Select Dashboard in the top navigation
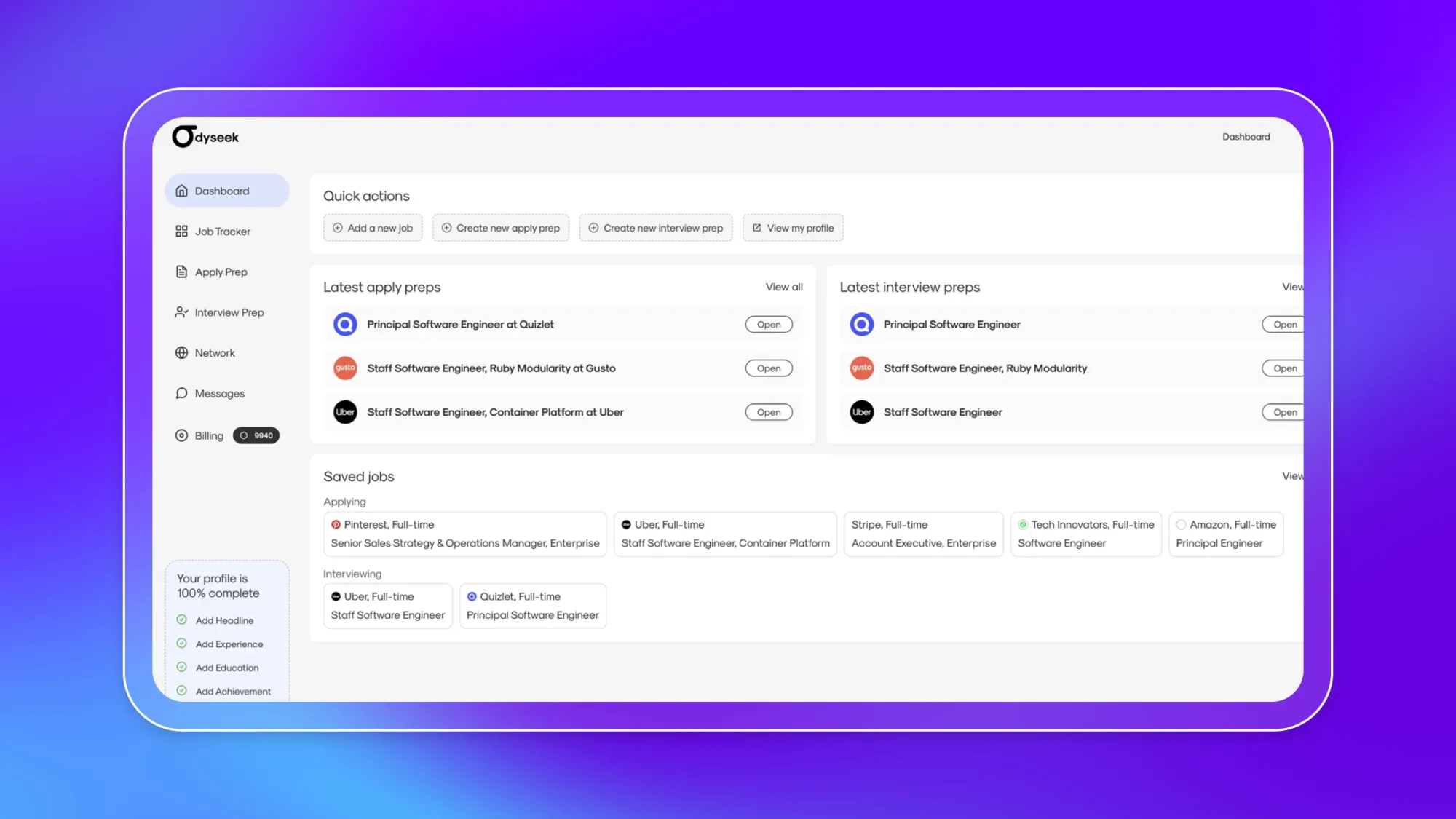Image resolution: width=1456 pixels, height=819 pixels. (1246, 136)
